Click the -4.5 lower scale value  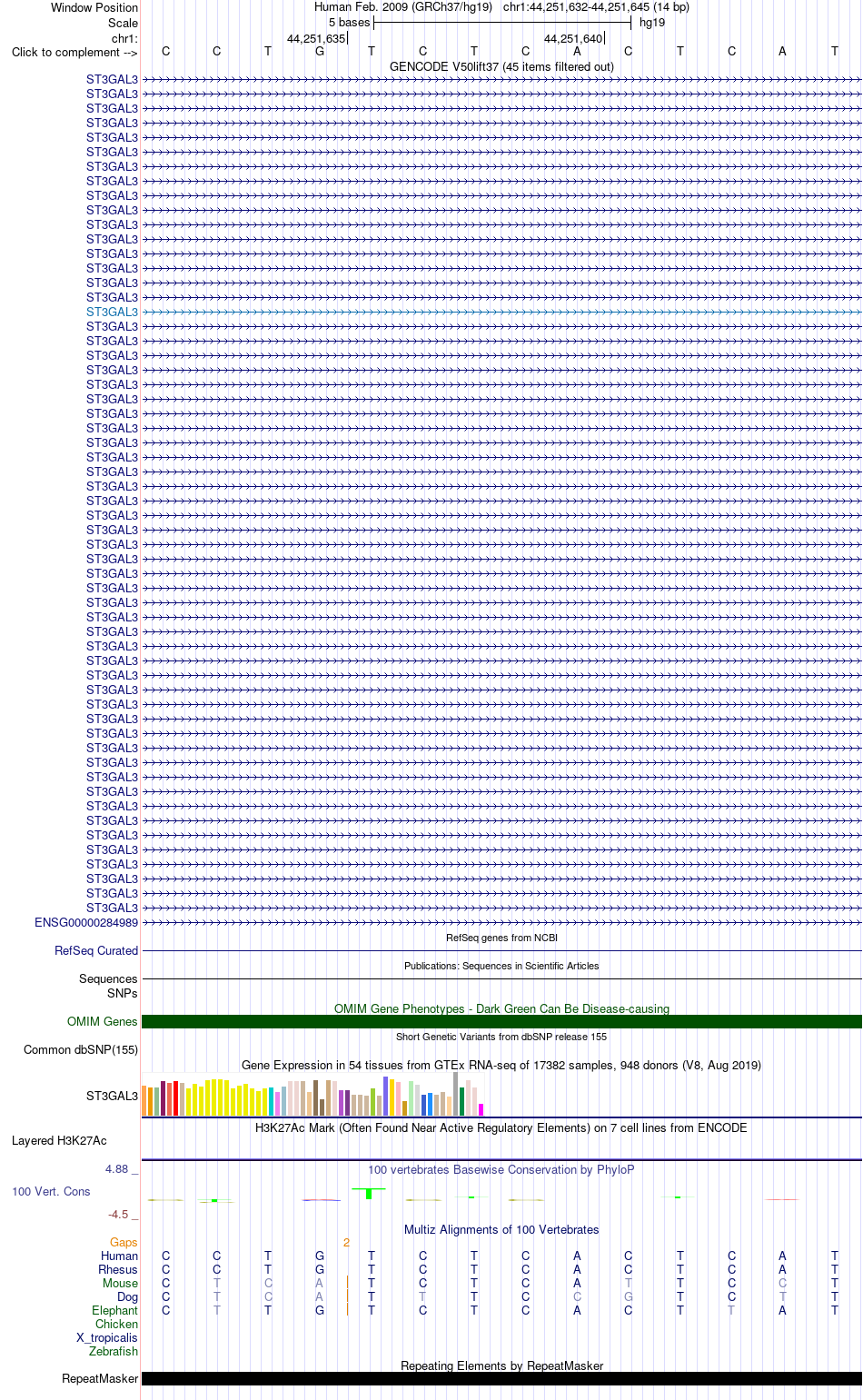(118, 1214)
